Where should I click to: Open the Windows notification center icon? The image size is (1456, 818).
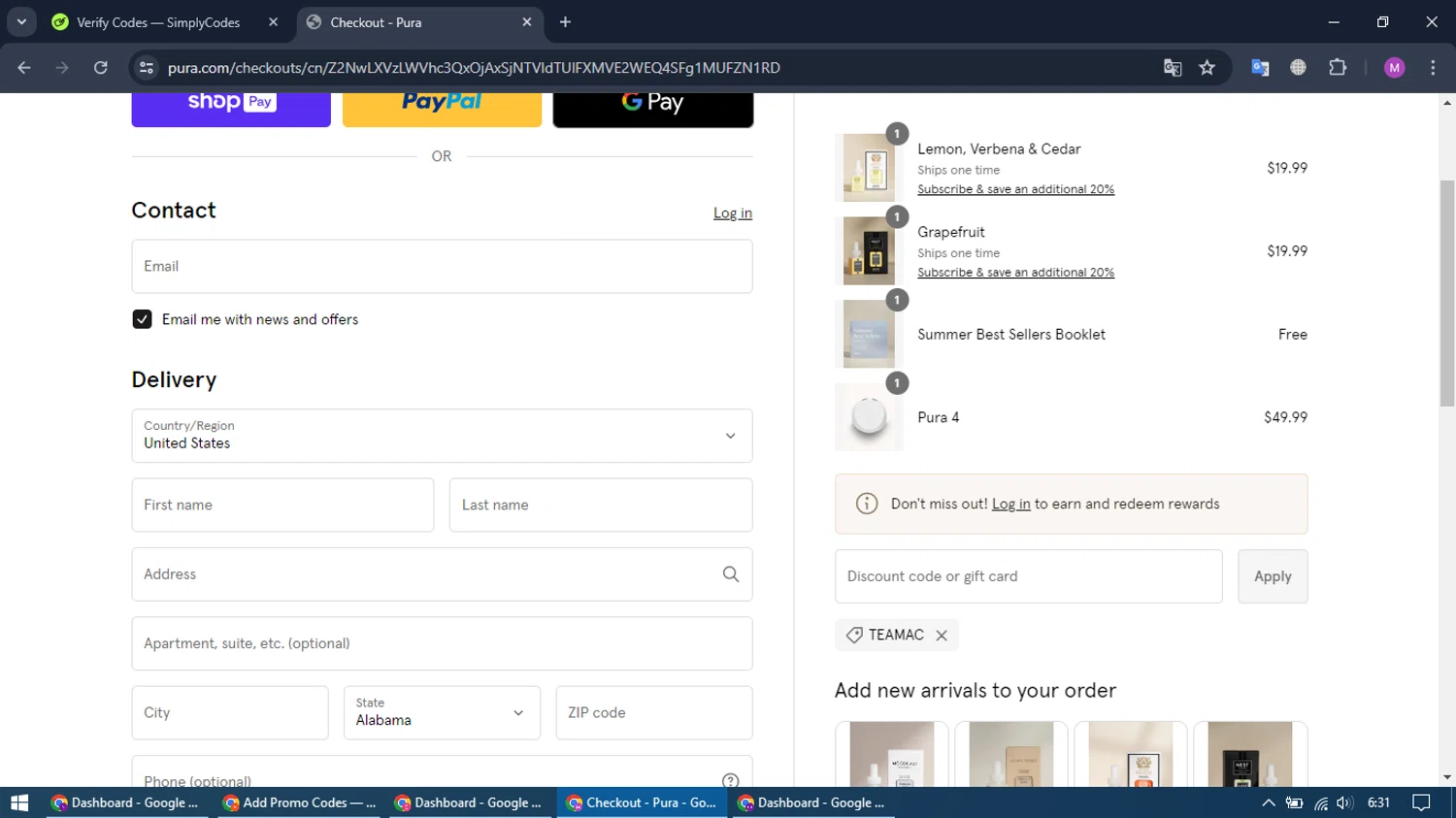coord(1422,802)
